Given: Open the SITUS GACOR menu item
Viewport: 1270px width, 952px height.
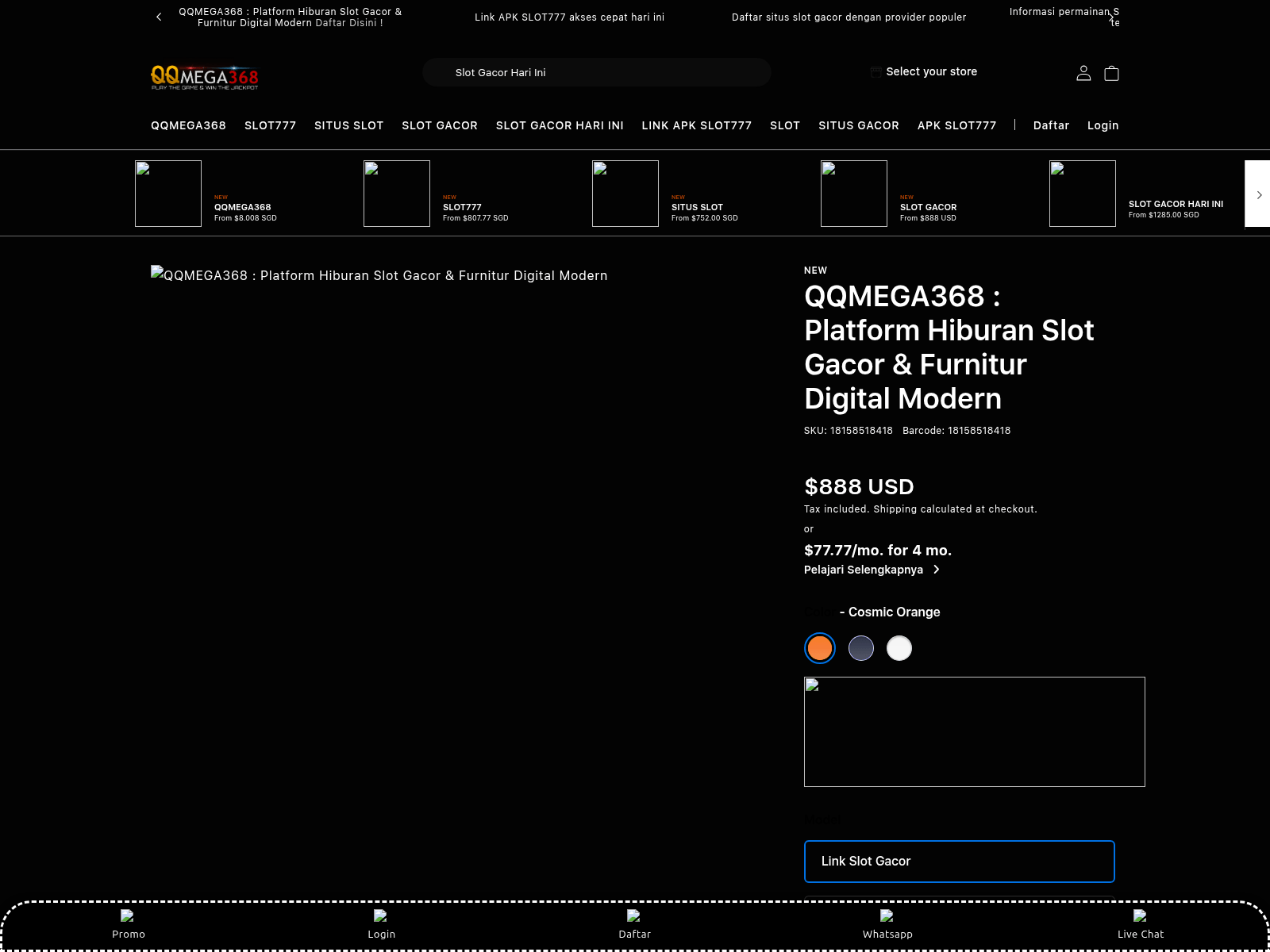Looking at the screenshot, I should tap(859, 125).
